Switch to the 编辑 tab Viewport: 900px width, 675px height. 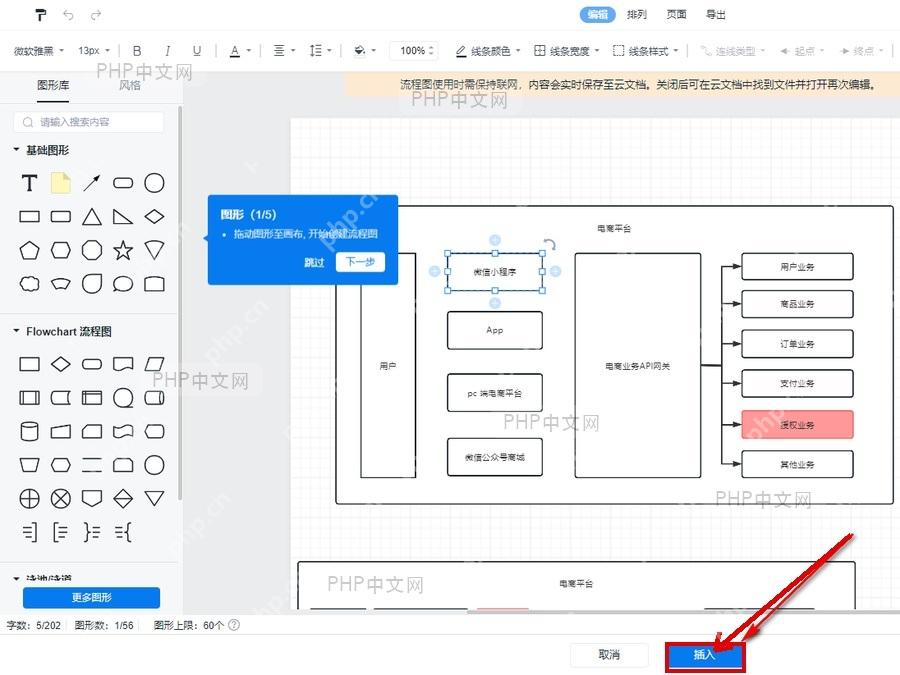coord(598,14)
